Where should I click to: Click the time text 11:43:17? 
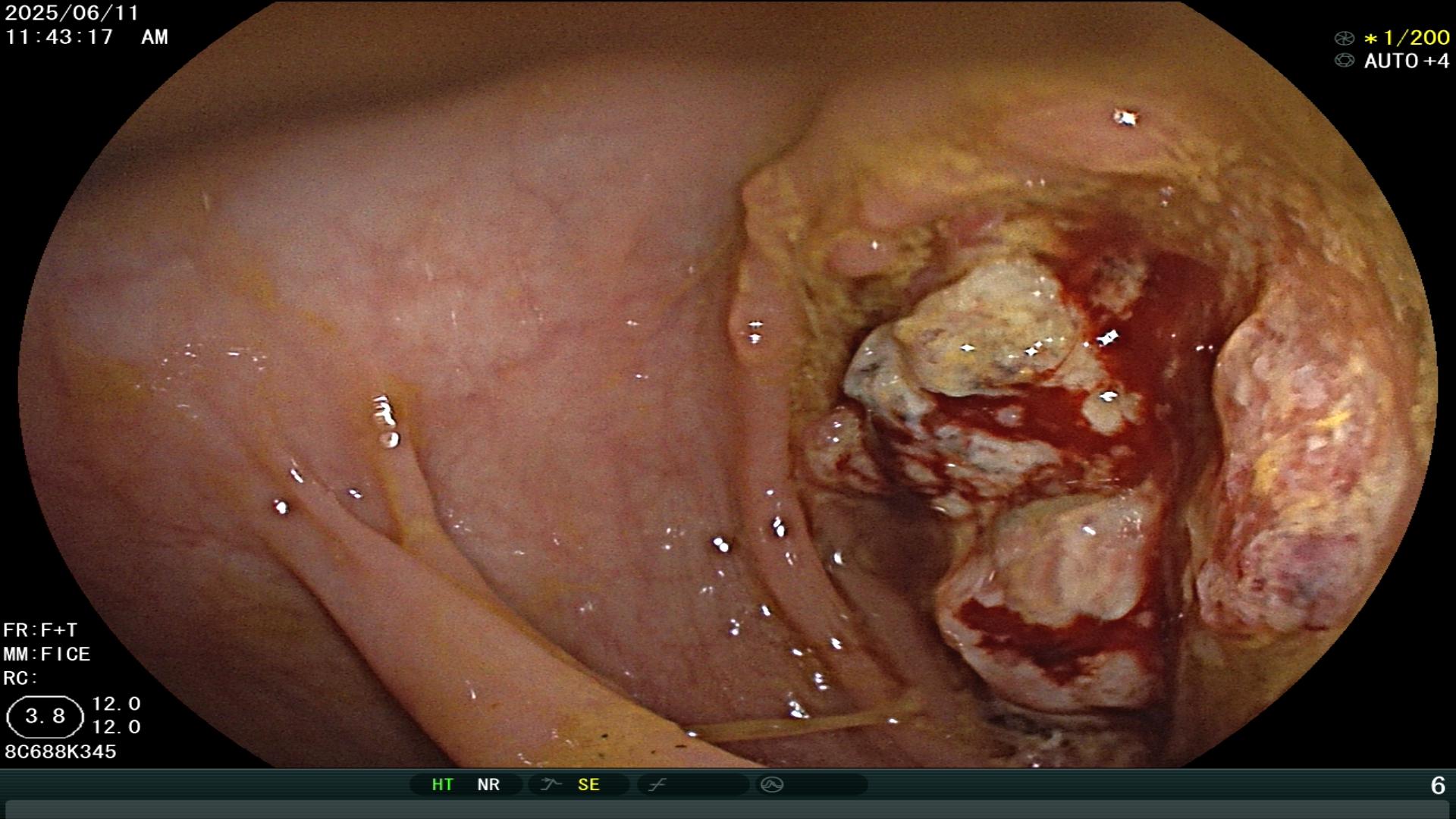59,37
